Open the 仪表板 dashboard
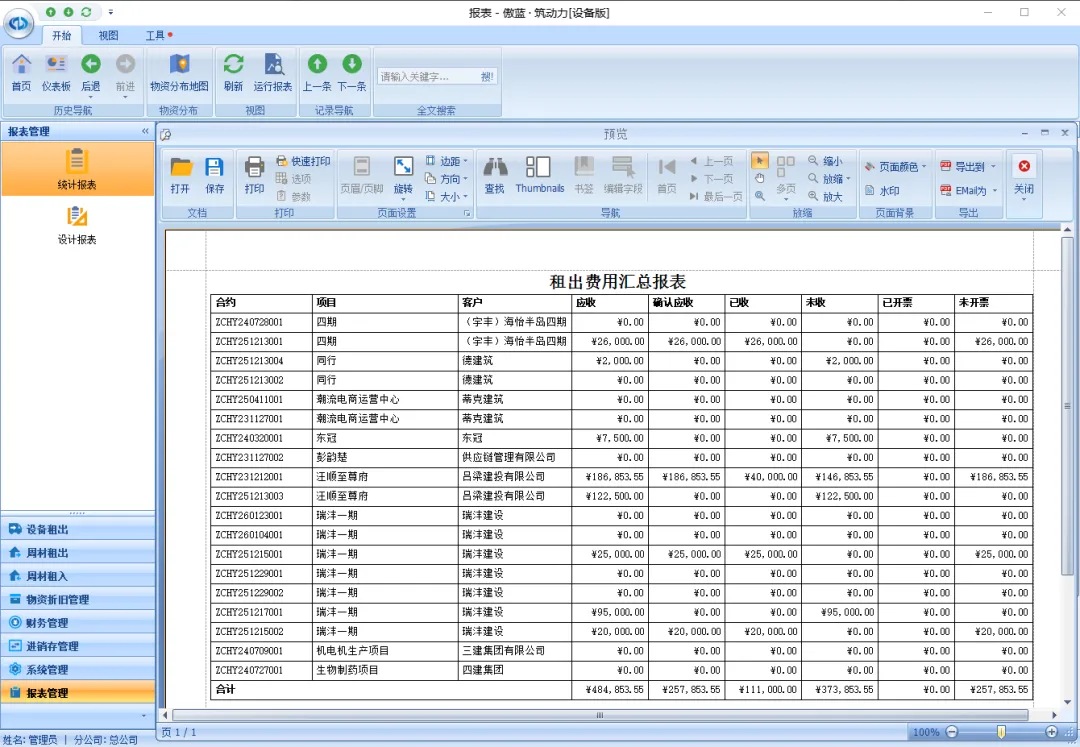 tap(56, 73)
